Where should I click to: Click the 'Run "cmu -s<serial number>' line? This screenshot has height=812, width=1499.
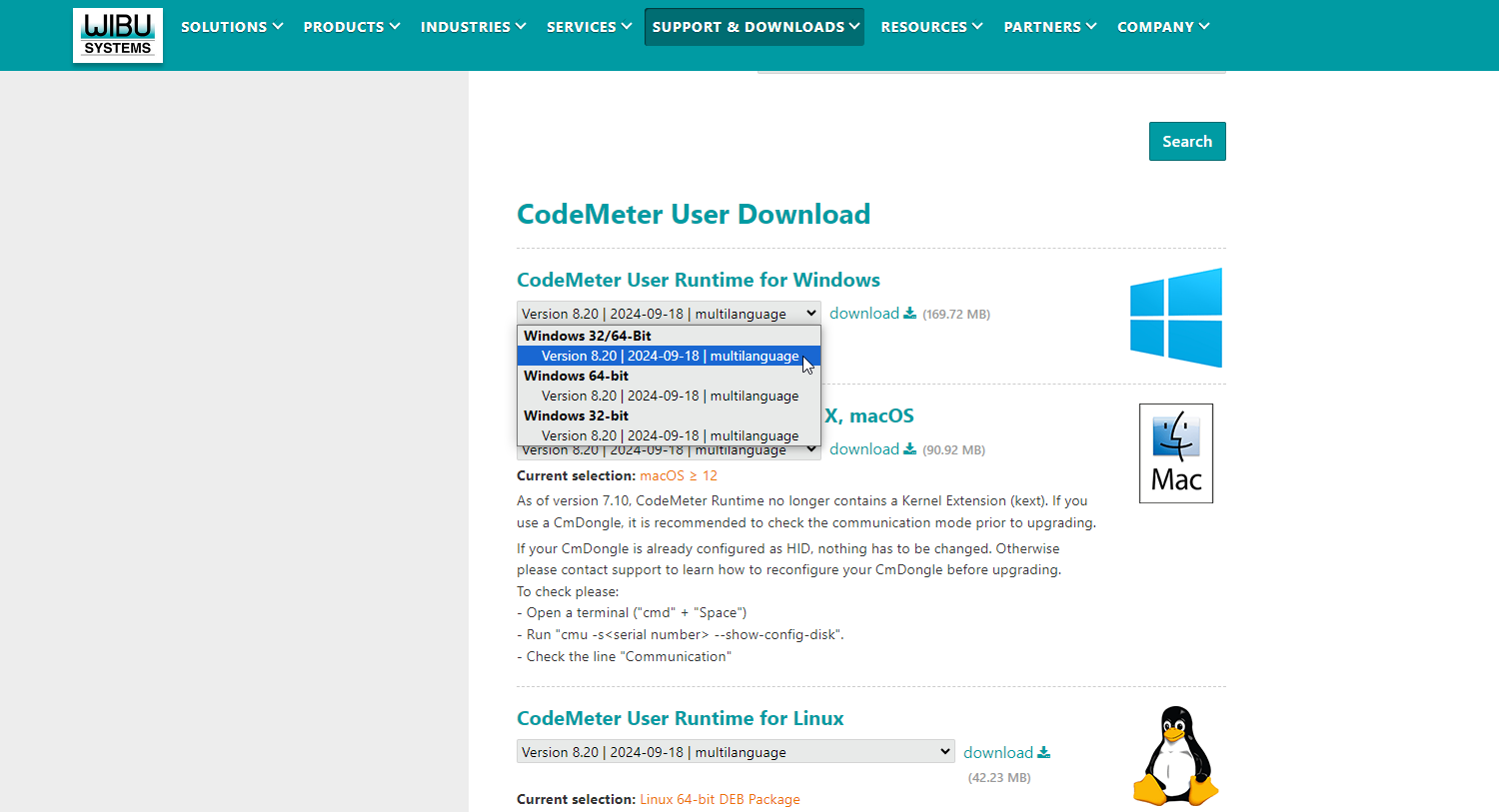[x=681, y=635]
